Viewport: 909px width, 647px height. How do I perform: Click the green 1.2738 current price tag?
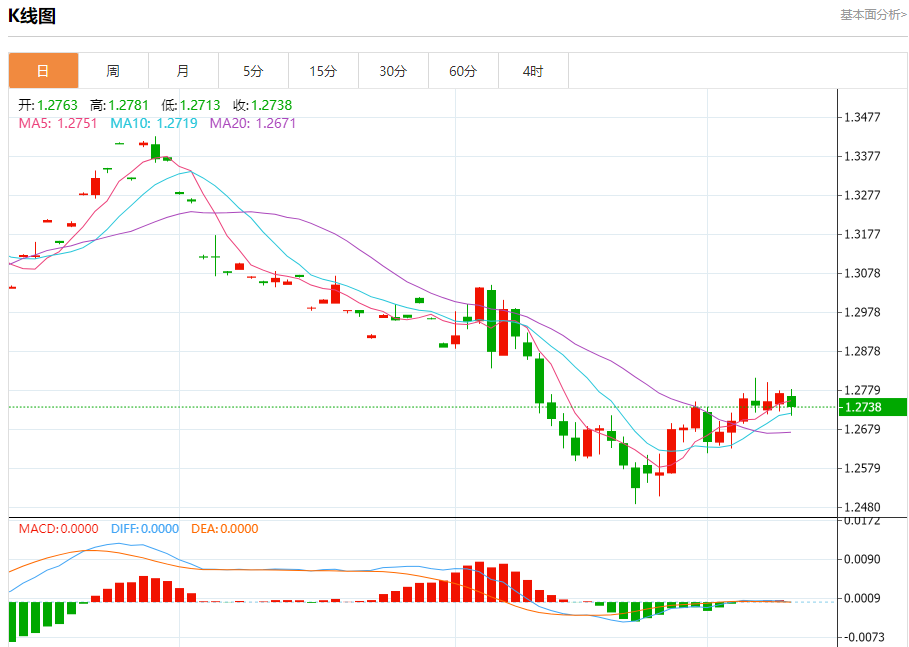[x=873, y=407]
